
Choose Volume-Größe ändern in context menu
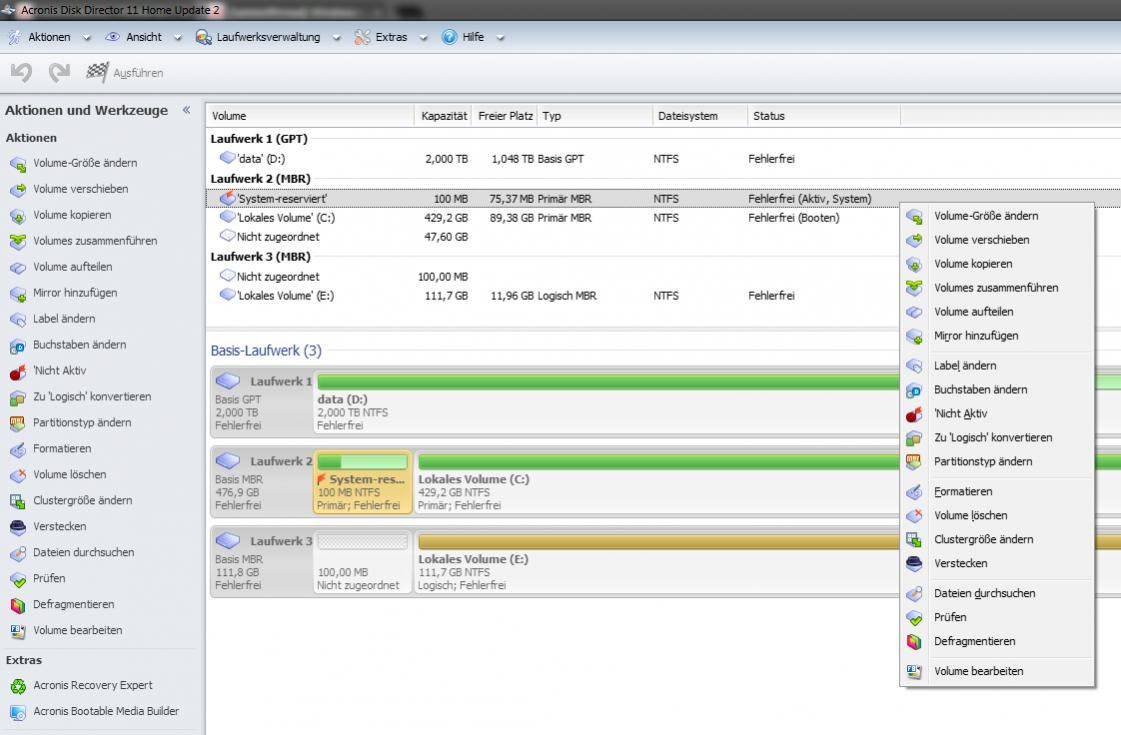coord(997,216)
